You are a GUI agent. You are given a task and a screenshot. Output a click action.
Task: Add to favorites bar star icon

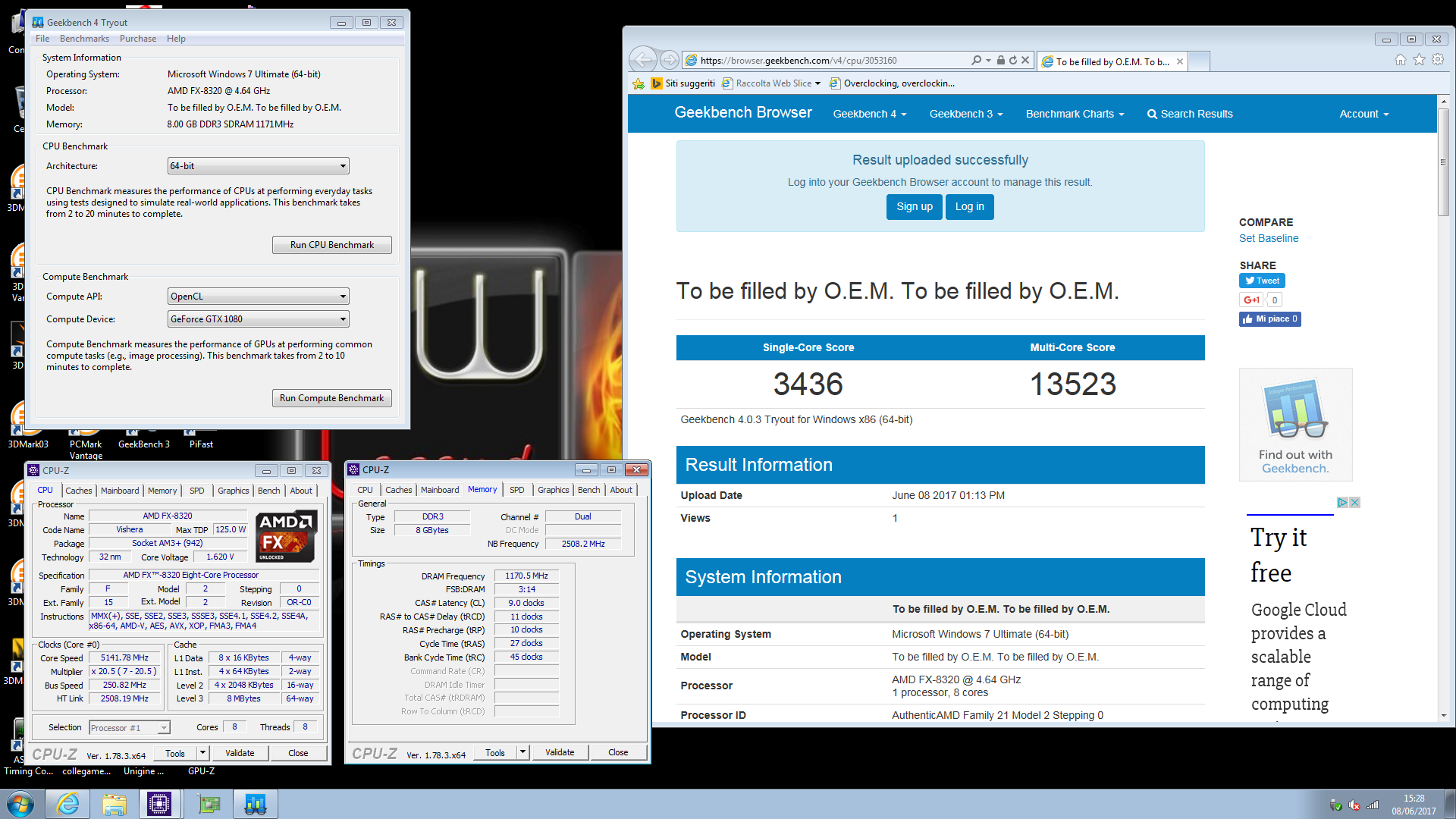(639, 83)
